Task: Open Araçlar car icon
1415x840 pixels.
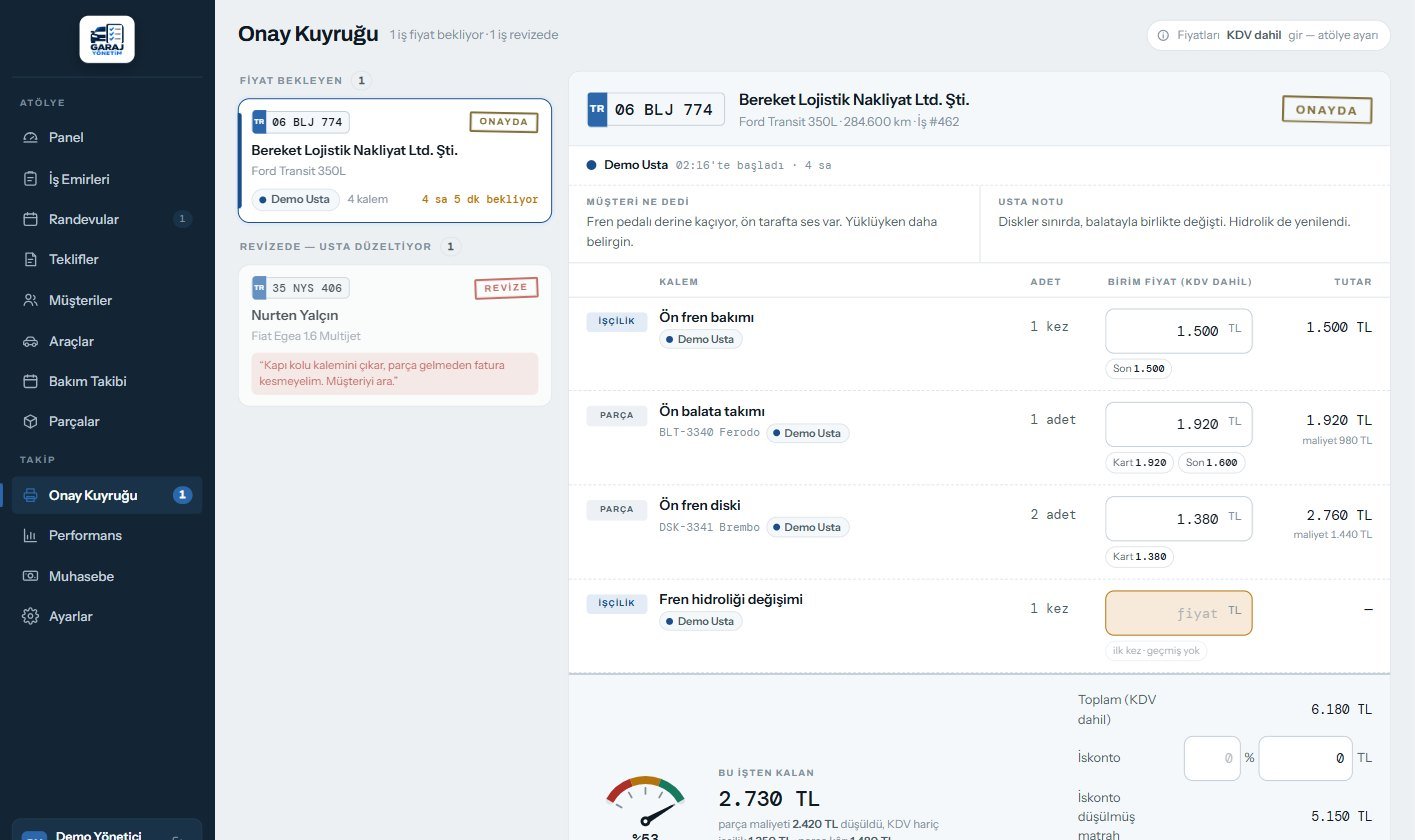Action: tap(30, 341)
